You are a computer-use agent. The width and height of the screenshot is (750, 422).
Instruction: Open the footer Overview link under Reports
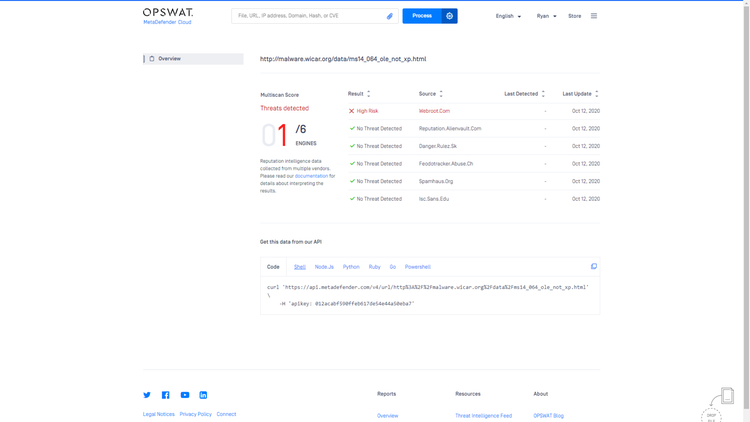coord(387,416)
